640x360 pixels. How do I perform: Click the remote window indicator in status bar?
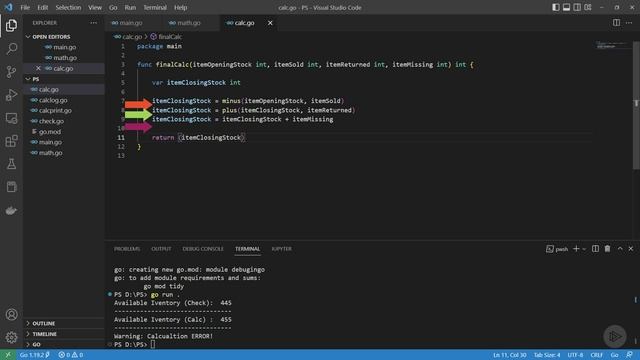coord(8,355)
